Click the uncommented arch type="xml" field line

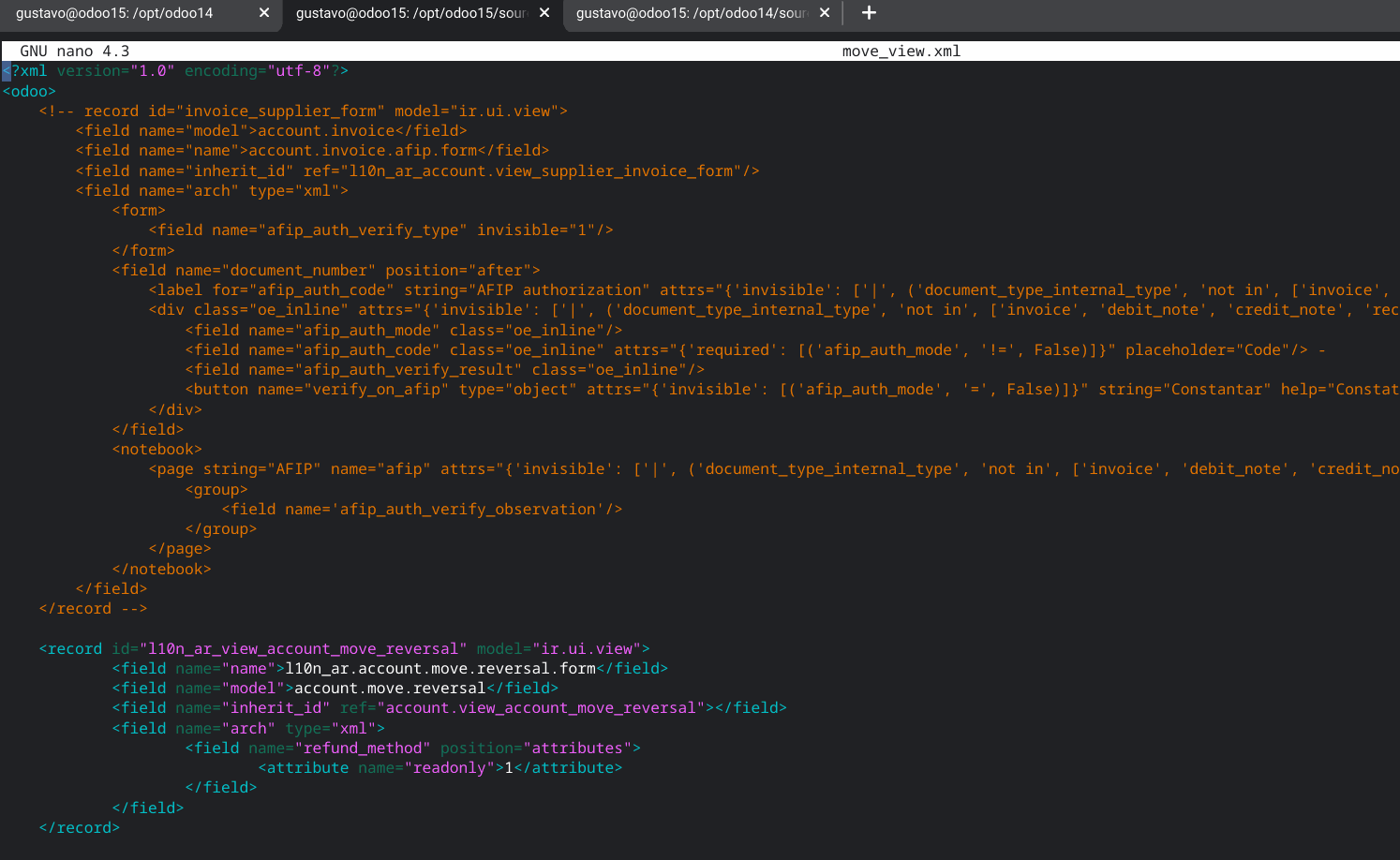(248, 729)
